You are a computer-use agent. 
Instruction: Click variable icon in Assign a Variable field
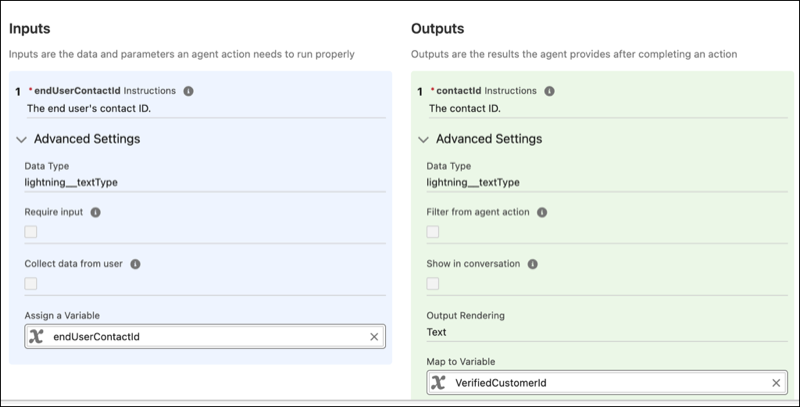pos(36,337)
